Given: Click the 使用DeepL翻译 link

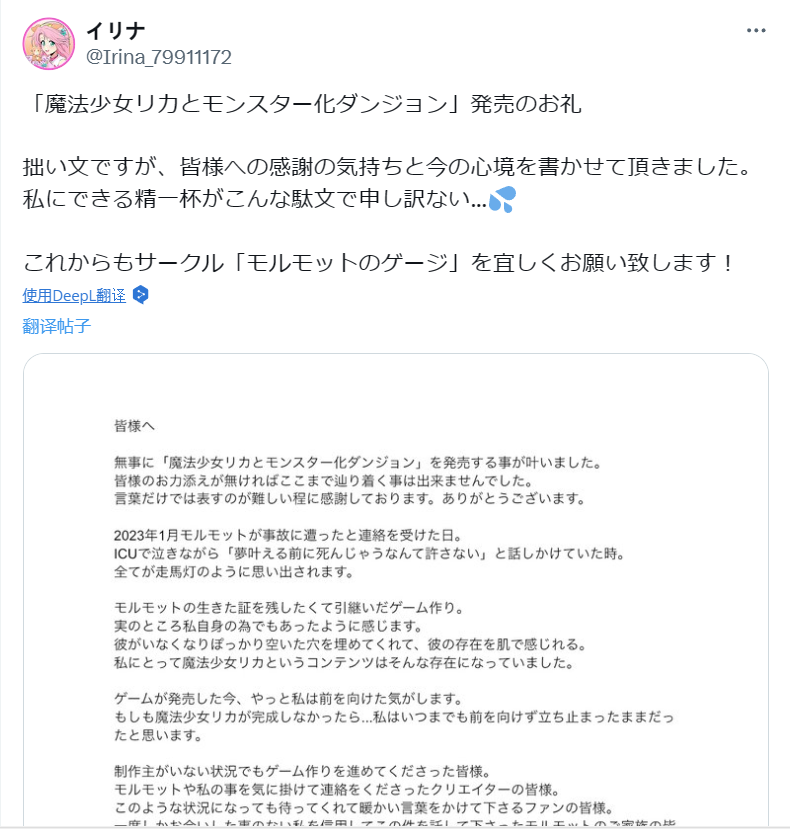Looking at the screenshot, I should coord(74,295).
